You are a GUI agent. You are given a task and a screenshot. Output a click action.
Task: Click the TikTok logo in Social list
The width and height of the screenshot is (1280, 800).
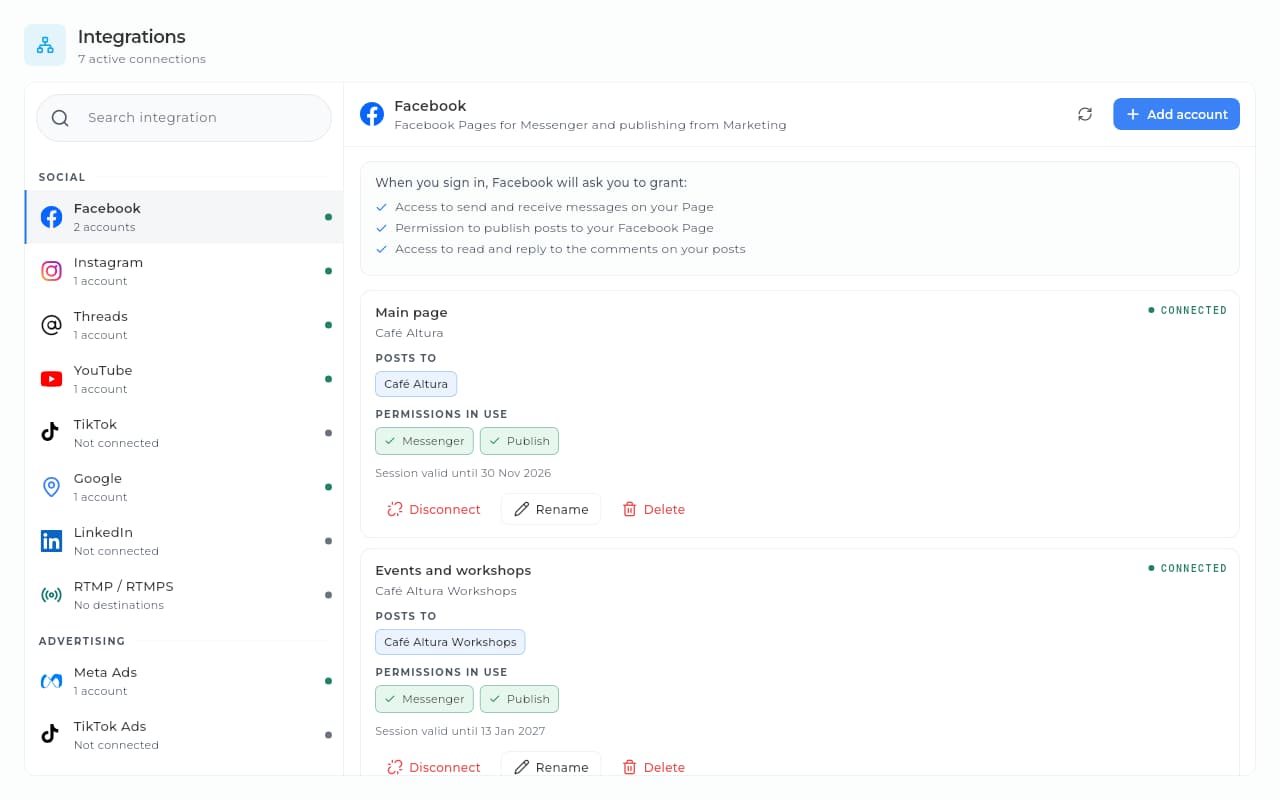(x=50, y=433)
